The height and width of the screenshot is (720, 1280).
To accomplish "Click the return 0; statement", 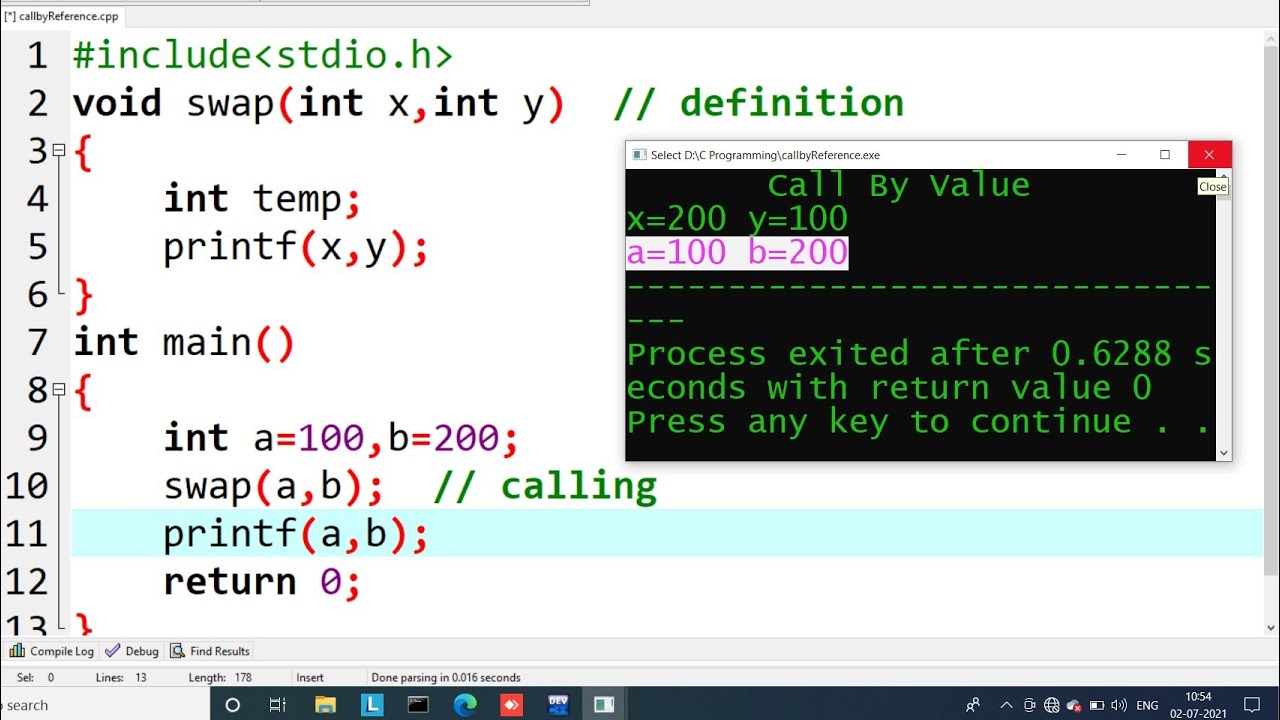I will (x=262, y=582).
